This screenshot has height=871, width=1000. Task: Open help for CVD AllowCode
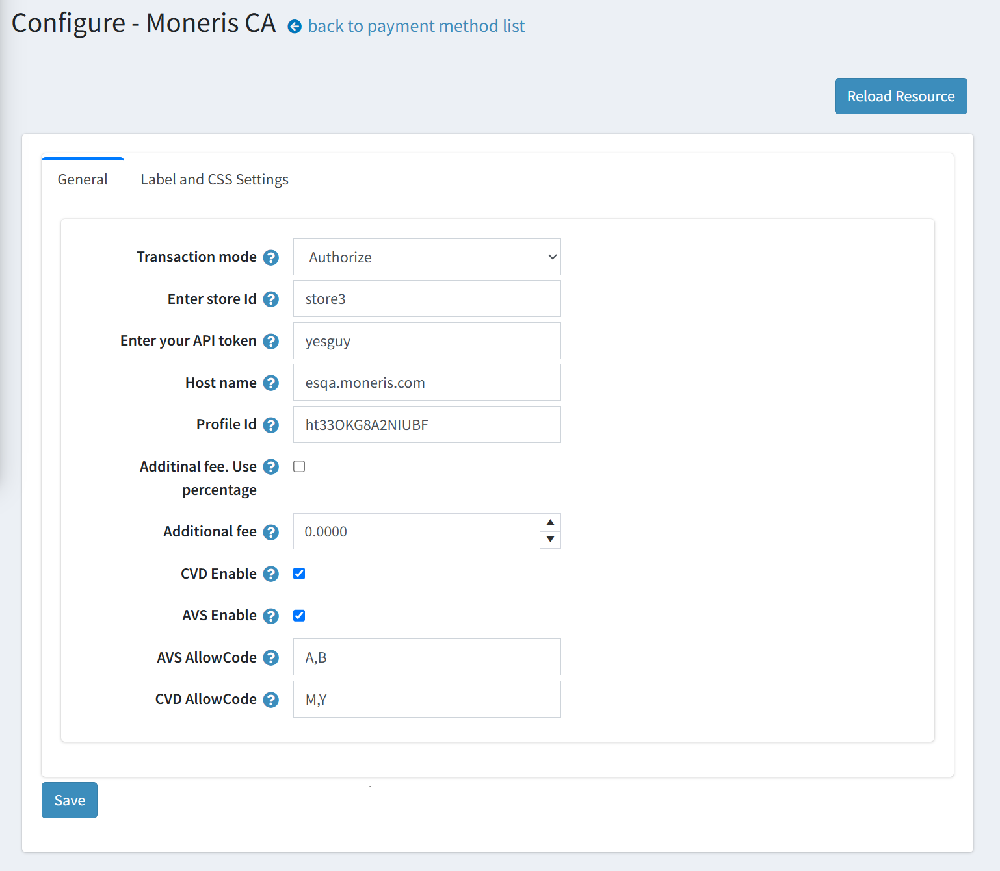coord(271,699)
